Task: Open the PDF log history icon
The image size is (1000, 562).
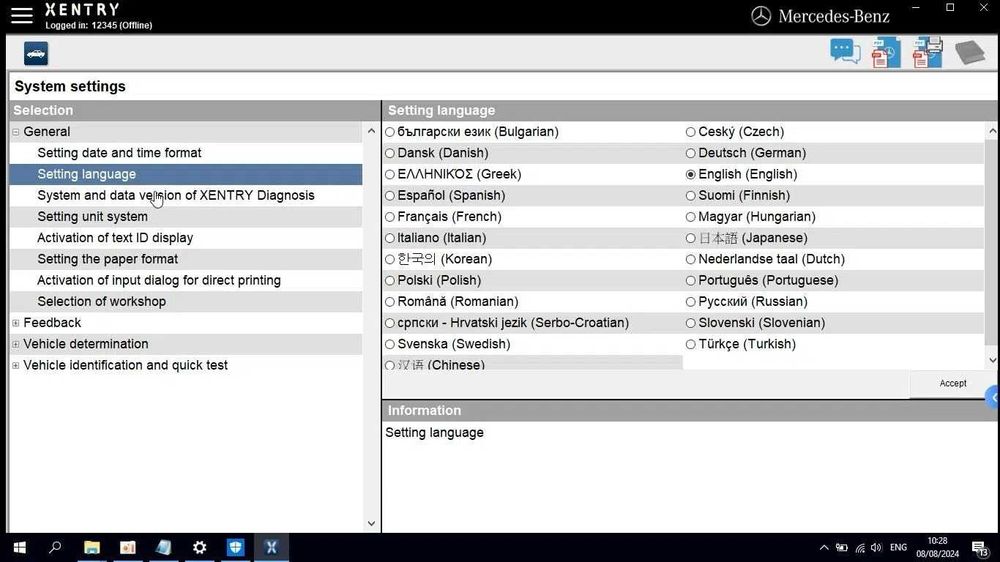Action: [x=886, y=52]
